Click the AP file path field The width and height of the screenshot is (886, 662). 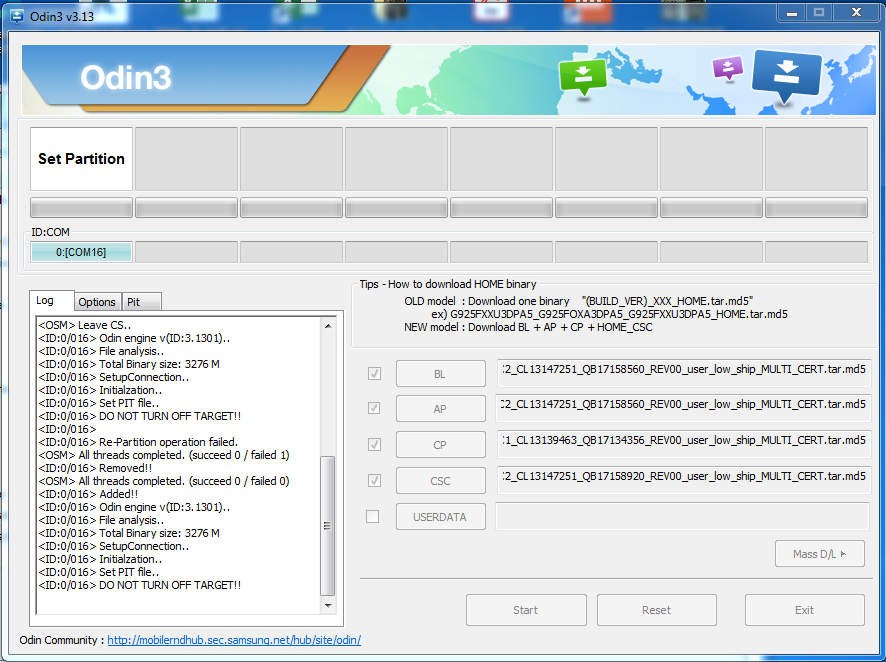click(x=684, y=408)
